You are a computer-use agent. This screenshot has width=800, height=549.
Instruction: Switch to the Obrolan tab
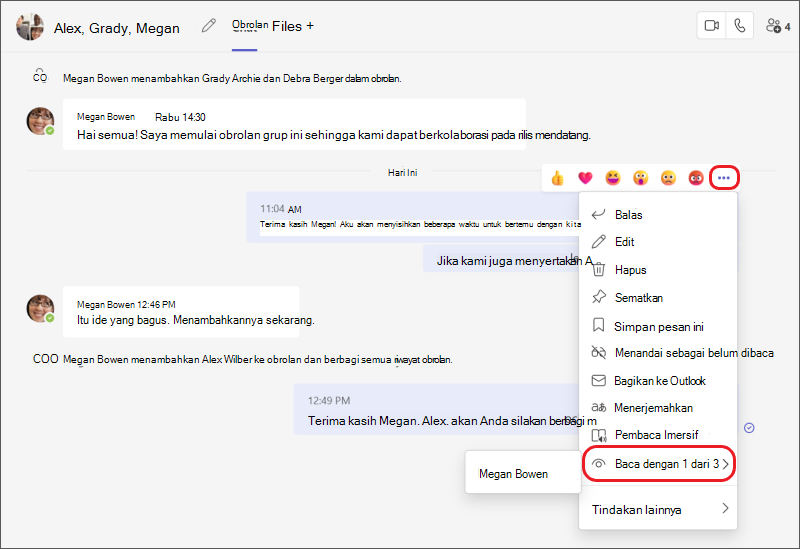[x=249, y=25]
